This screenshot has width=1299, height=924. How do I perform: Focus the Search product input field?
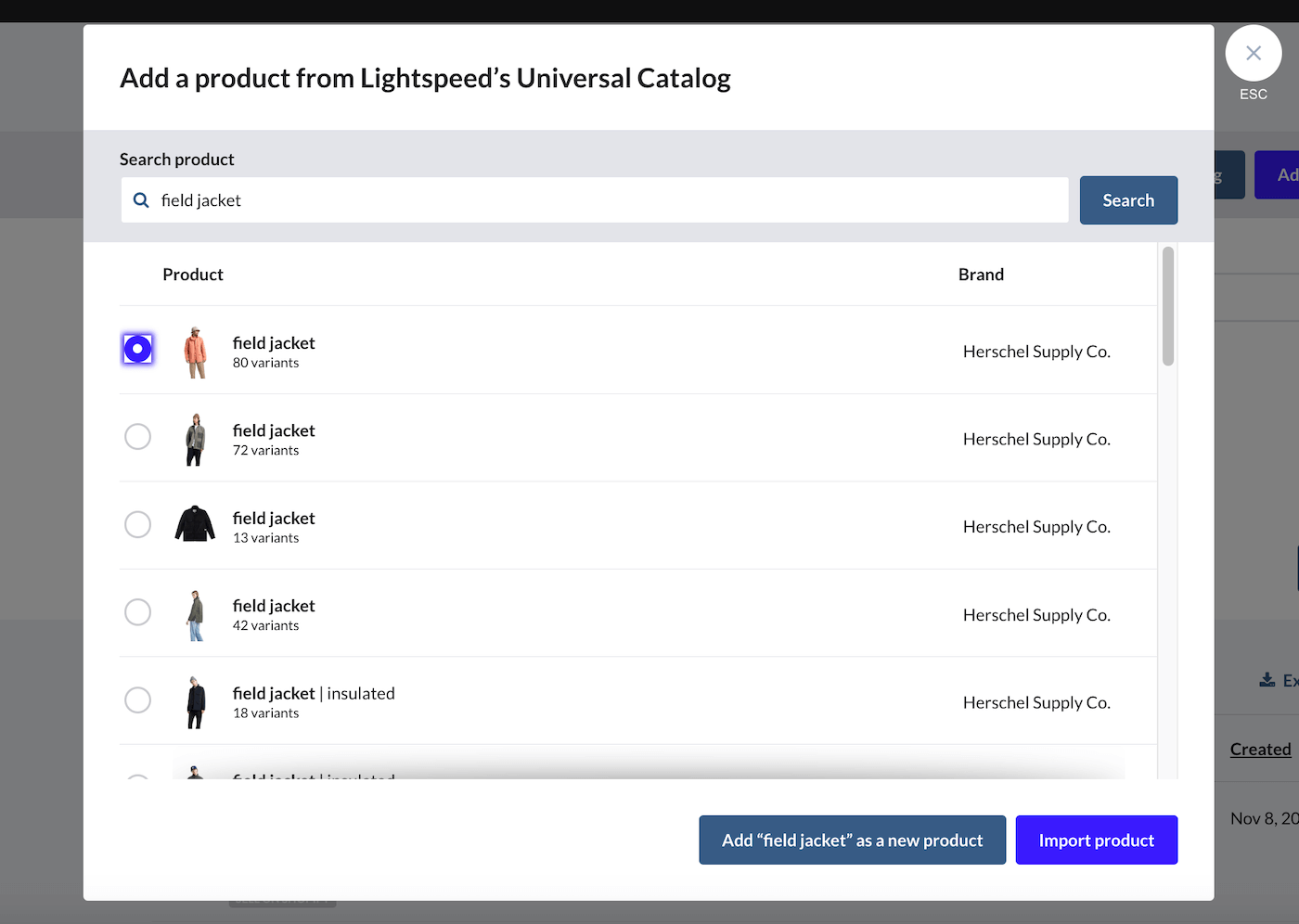pyautogui.click(x=595, y=200)
